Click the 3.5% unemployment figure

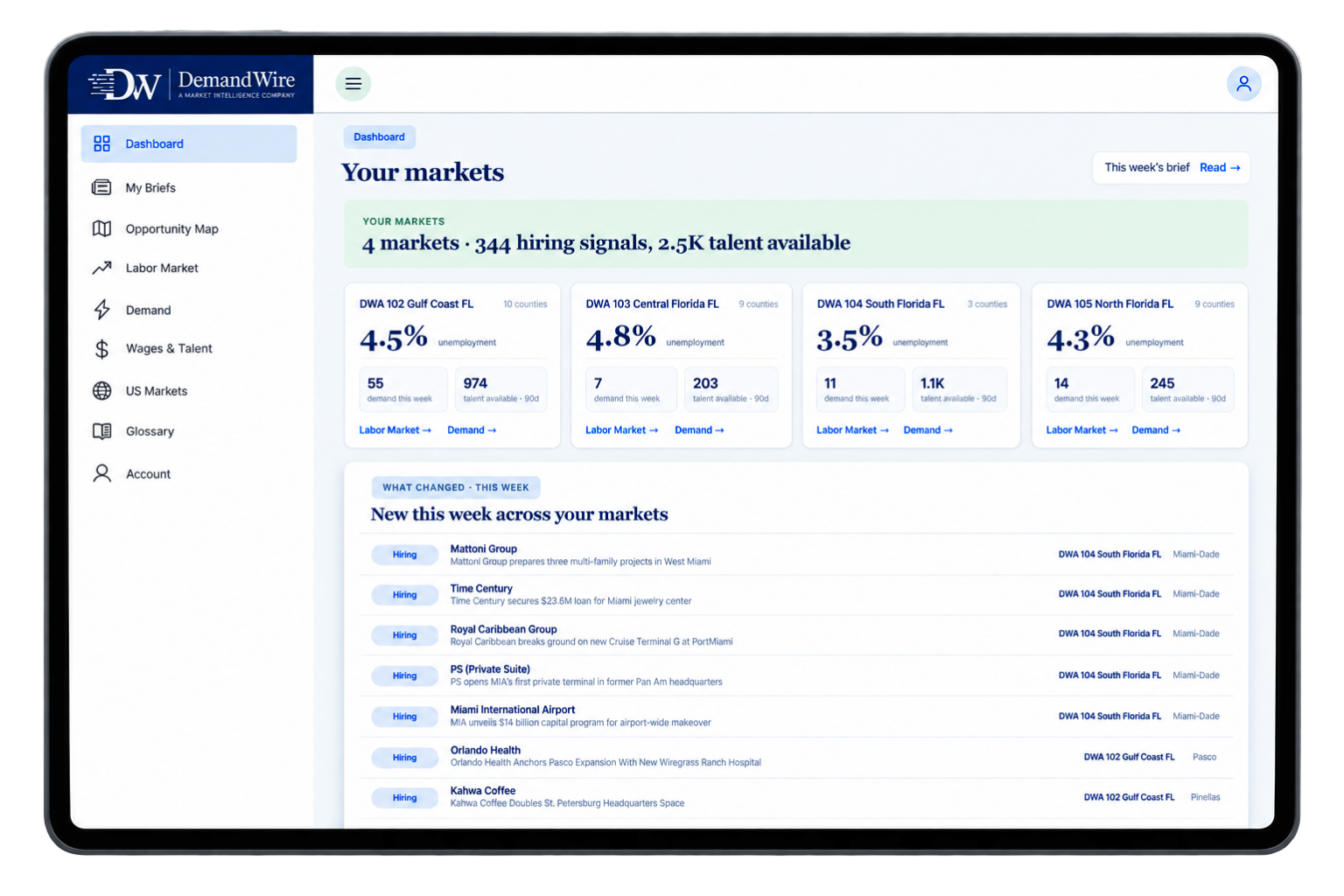(x=850, y=337)
